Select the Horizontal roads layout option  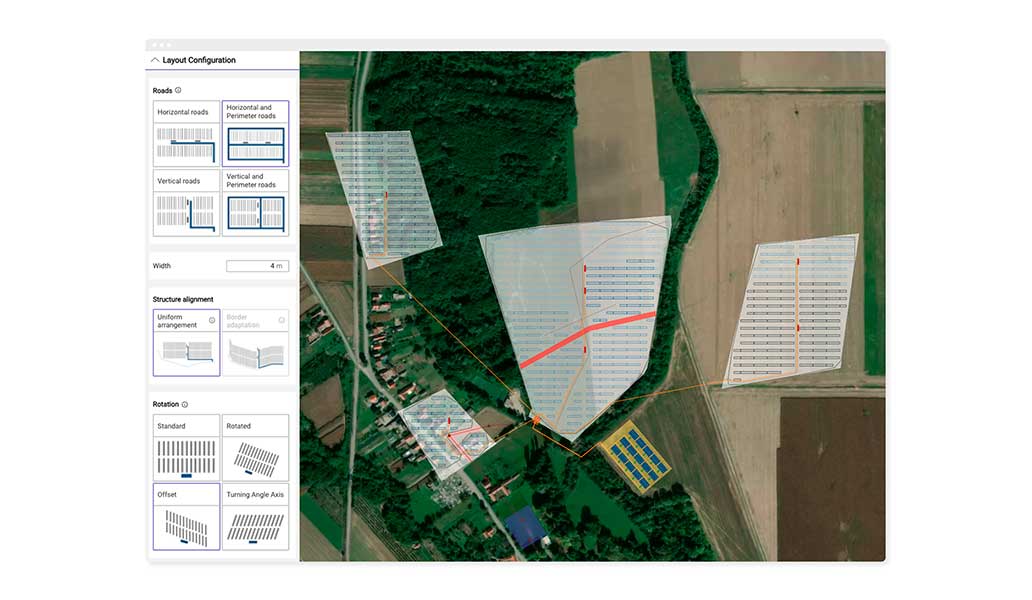coord(186,133)
